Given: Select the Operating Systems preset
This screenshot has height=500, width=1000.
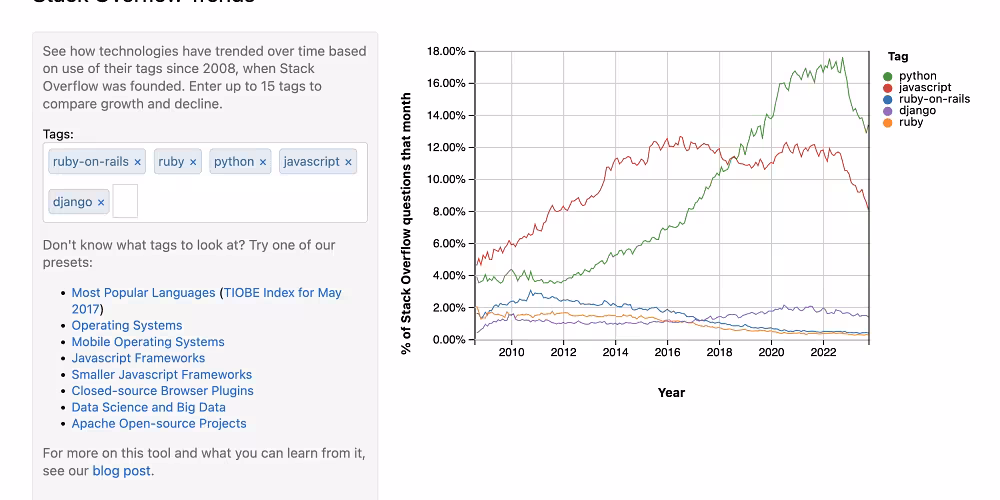Looking at the screenshot, I should point(127,325).
